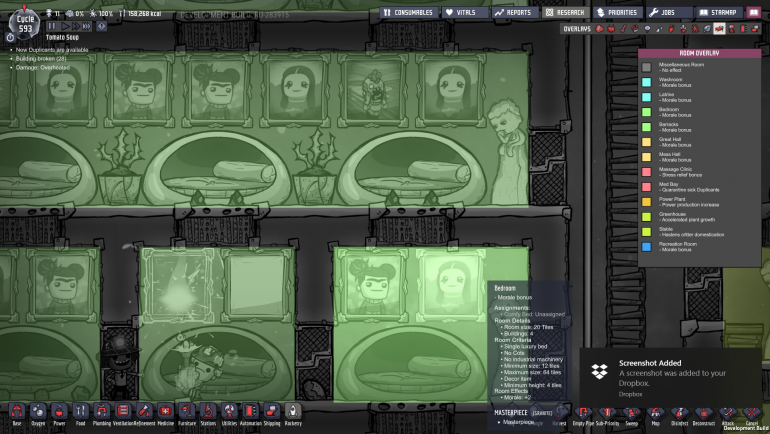This screenshot has height=434, width=770.
Task: Select the Sub-Priority tool
Action: click(x=607, y=415)
